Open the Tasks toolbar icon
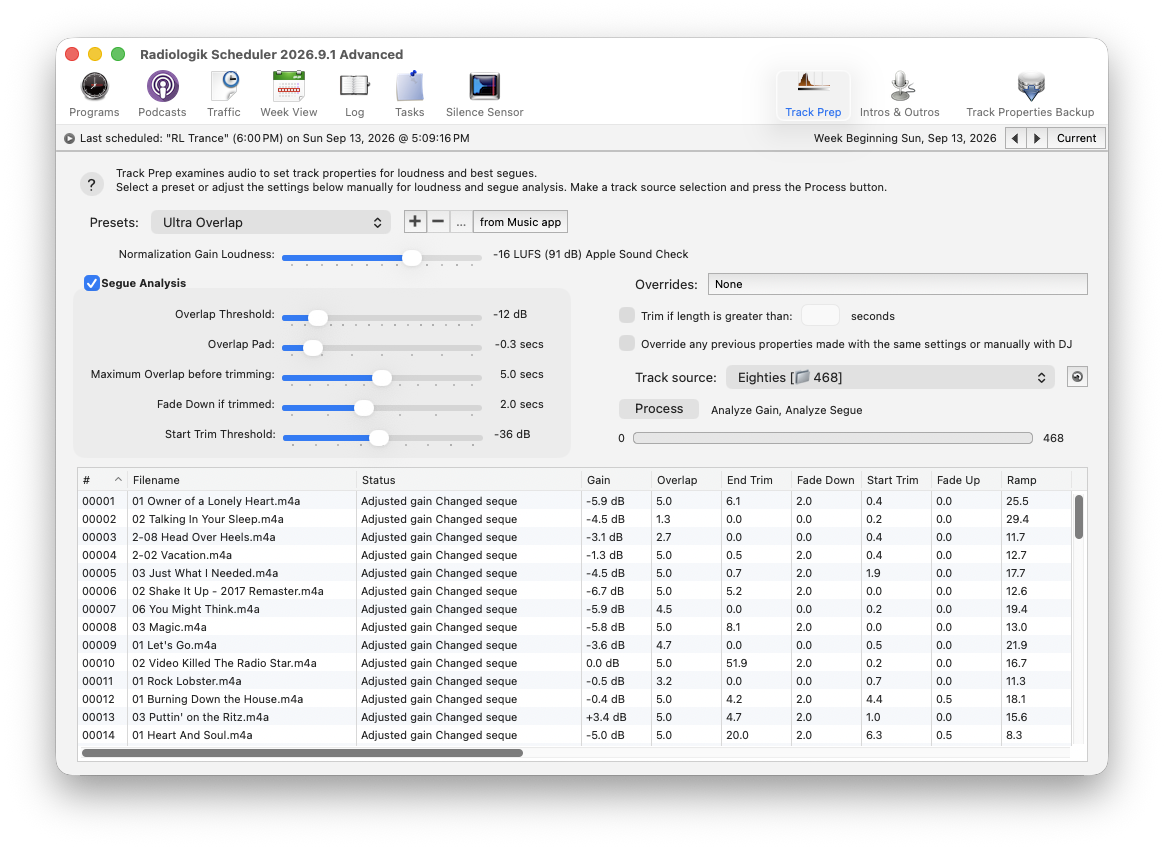 click(409, 94)
